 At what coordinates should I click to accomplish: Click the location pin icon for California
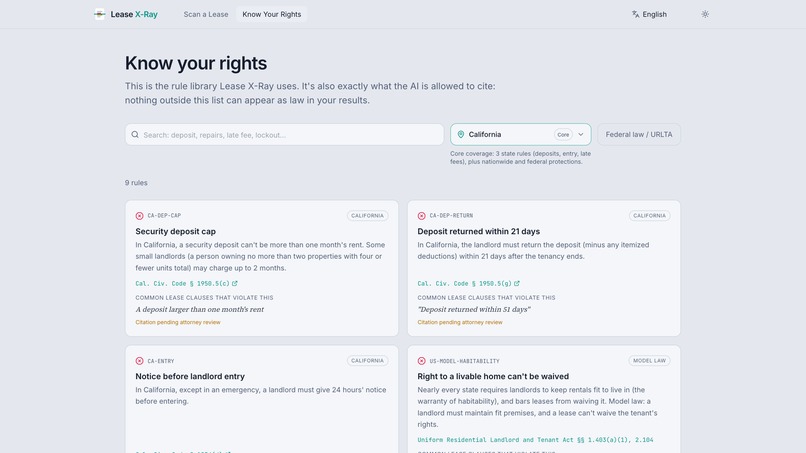pyautogui.click(x=461, y=135)
